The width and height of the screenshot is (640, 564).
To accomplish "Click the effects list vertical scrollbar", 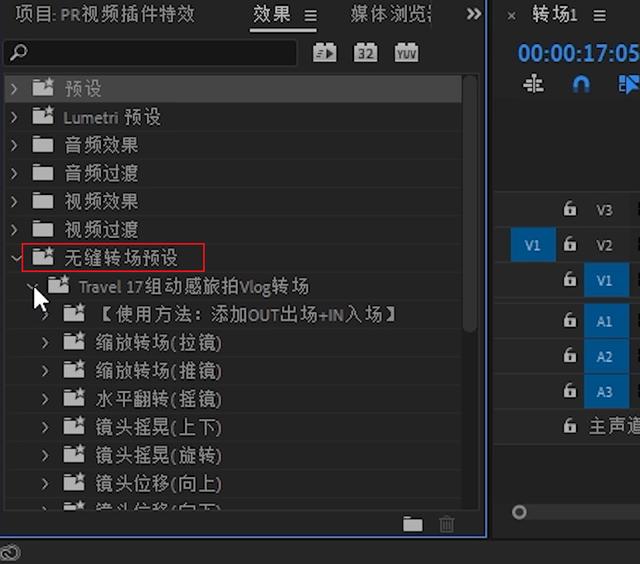I will point(470,203).
